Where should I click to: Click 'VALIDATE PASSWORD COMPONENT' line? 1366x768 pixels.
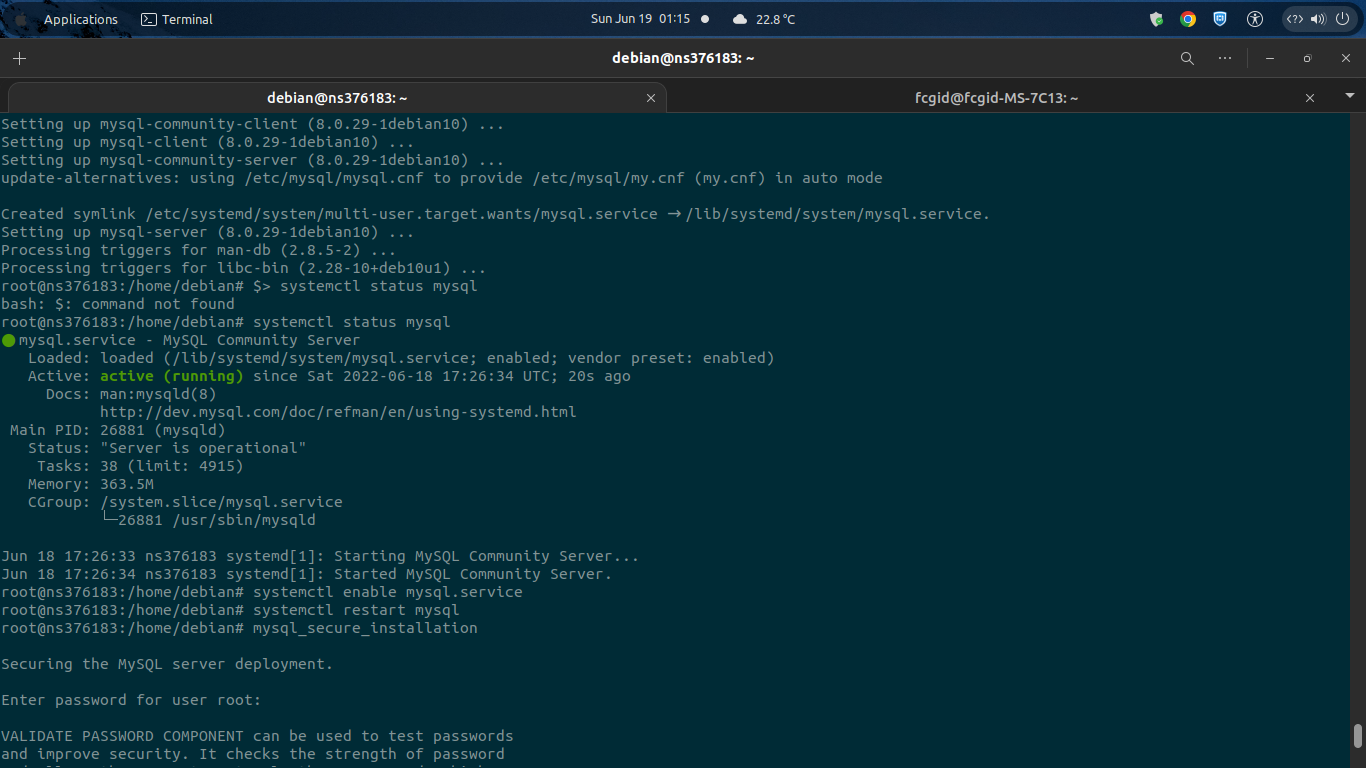[257, 736]
